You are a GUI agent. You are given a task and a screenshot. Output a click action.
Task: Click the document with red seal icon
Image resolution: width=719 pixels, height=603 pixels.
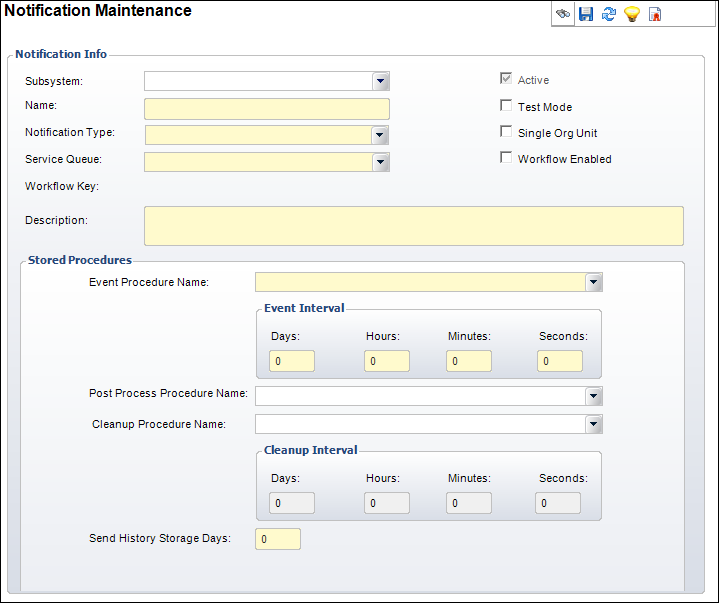655,14
